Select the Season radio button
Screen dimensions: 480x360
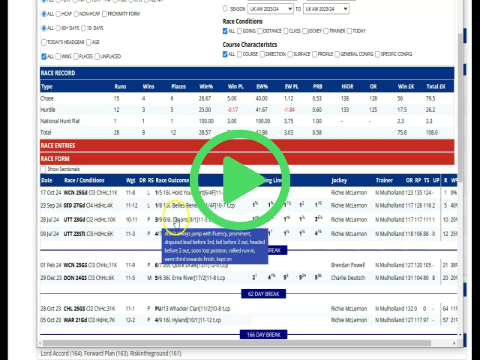[x=225, y=9]
